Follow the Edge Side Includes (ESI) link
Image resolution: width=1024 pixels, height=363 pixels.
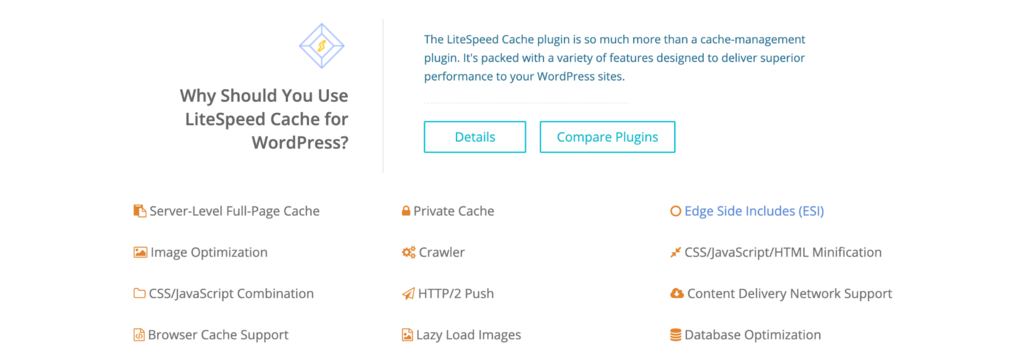pyautogui.click(x=754, y=211)
